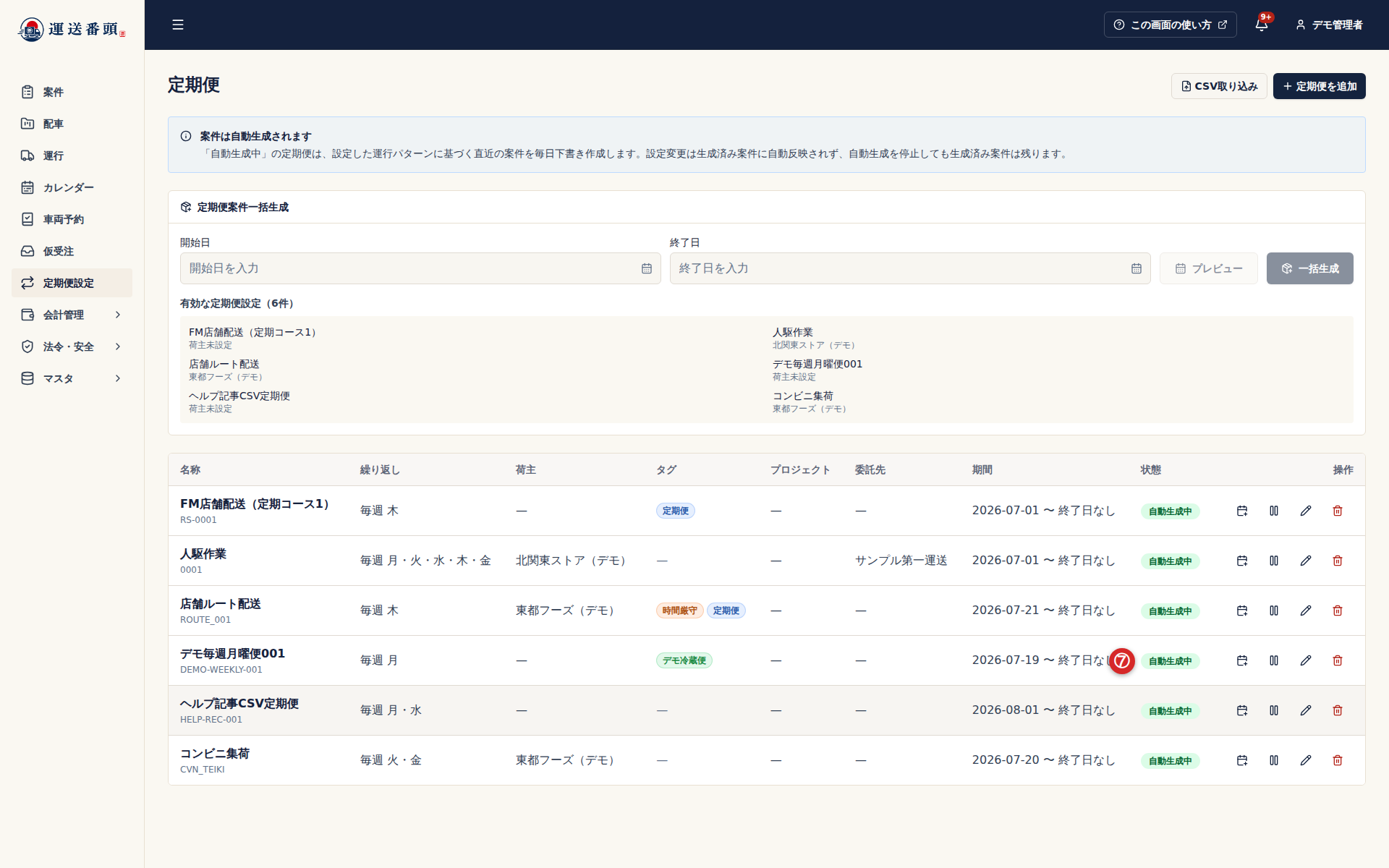Pause auto-generation for コンビニ集荷
This screenshot has height=868, width=1389.
click(1274, 760)
